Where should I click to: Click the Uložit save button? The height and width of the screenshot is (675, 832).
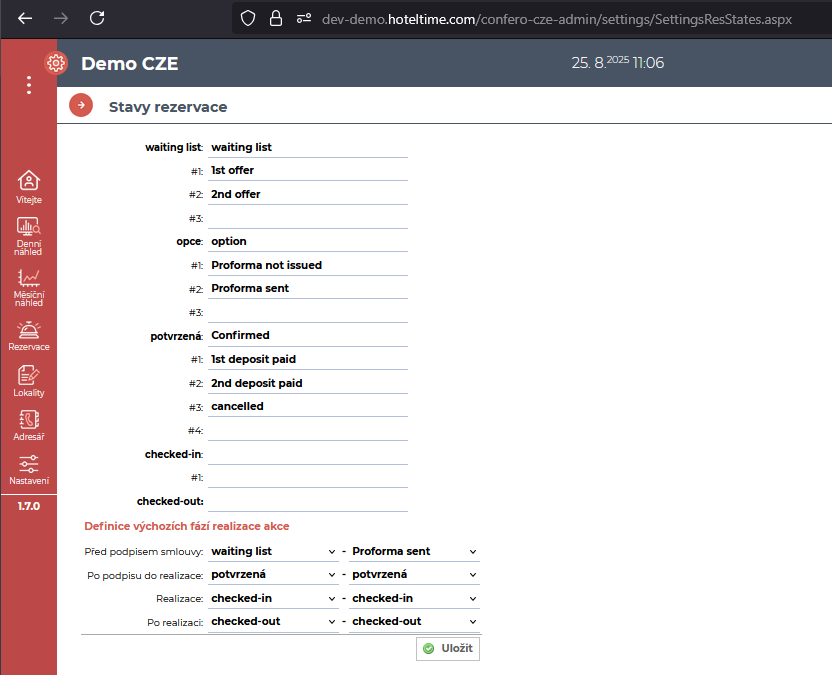448,648
